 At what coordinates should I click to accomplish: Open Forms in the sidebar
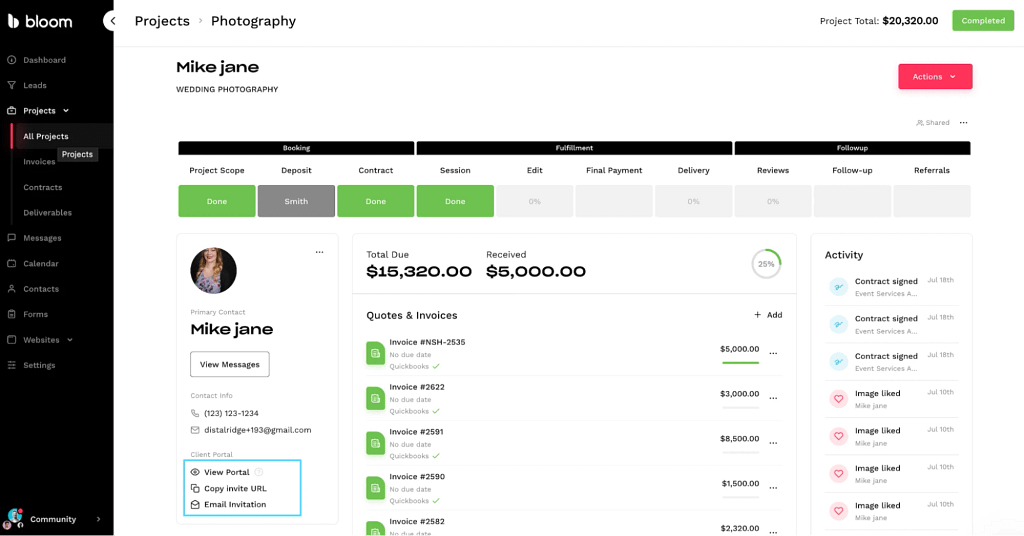pos(35,315)
